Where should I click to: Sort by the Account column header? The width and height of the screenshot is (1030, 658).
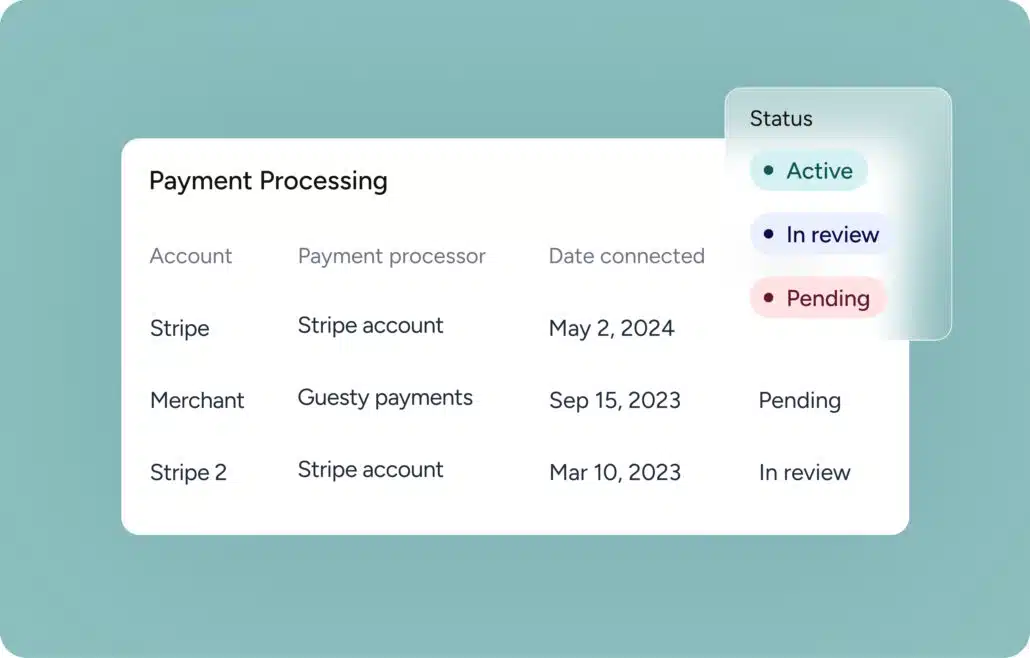(x=191, y=256)
